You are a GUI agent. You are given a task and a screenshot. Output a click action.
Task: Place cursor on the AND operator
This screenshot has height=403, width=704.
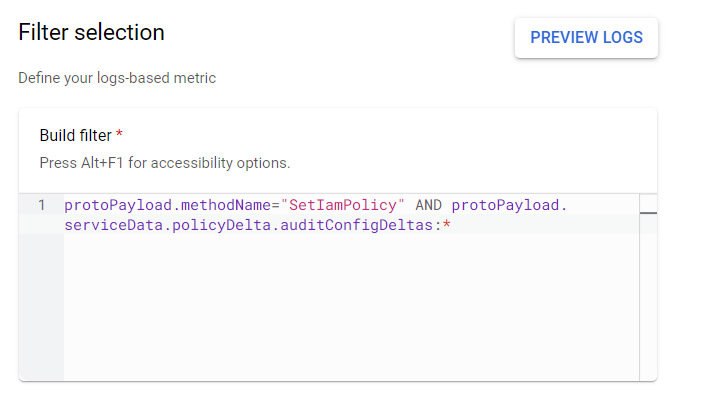pyautogui.click(x=428, y=205)
